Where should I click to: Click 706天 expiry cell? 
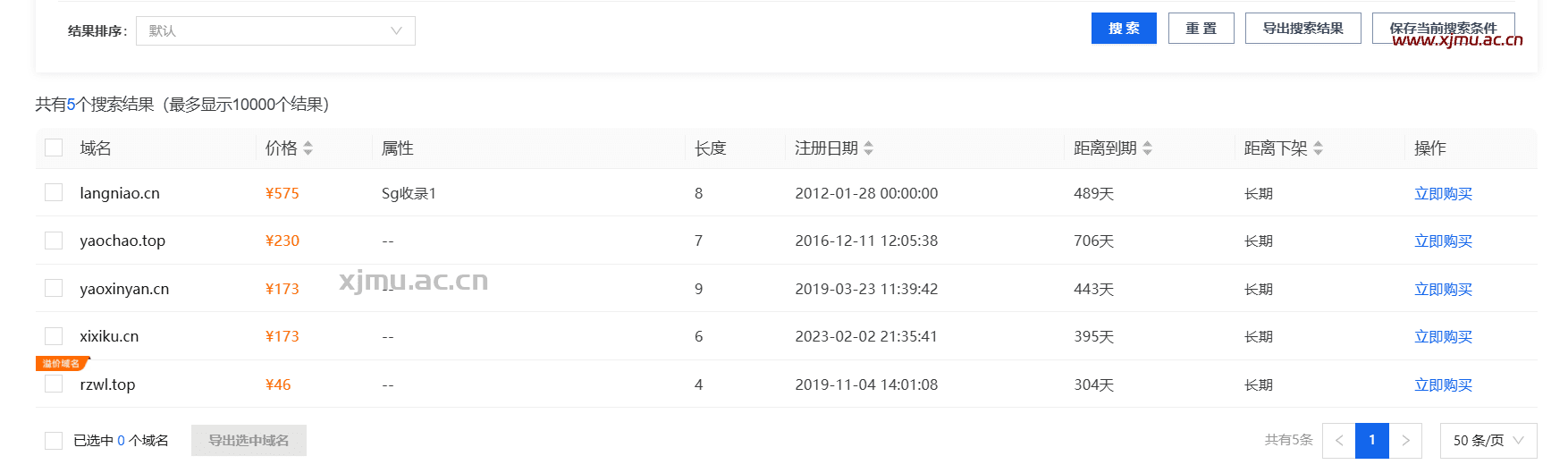click(x=1093, y=241)
